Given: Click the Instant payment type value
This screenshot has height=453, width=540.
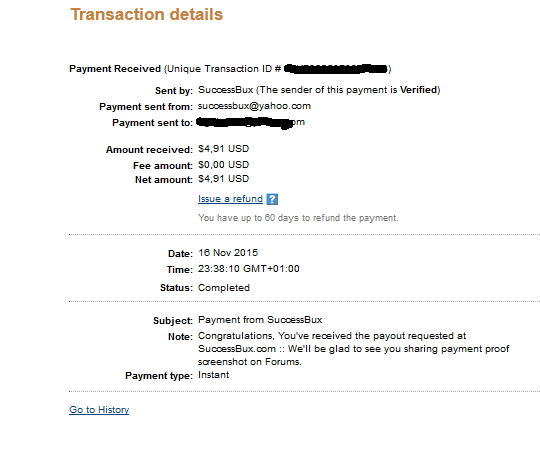Looking at the screenshot, I should point(214,375).
